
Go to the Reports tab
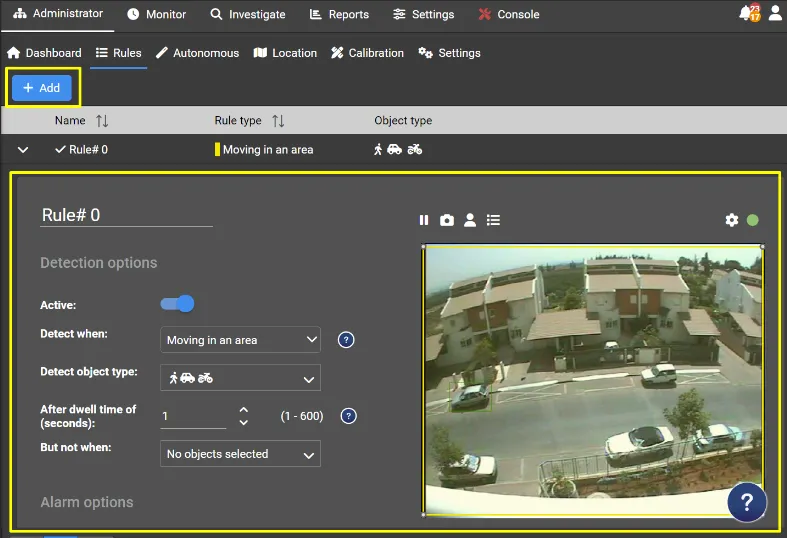click(x=339, y=15)
